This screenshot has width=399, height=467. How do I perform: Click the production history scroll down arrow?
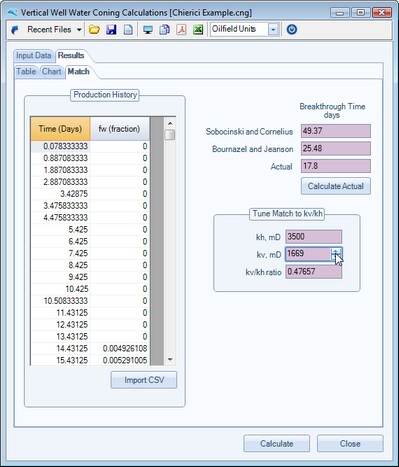(170, 359)
